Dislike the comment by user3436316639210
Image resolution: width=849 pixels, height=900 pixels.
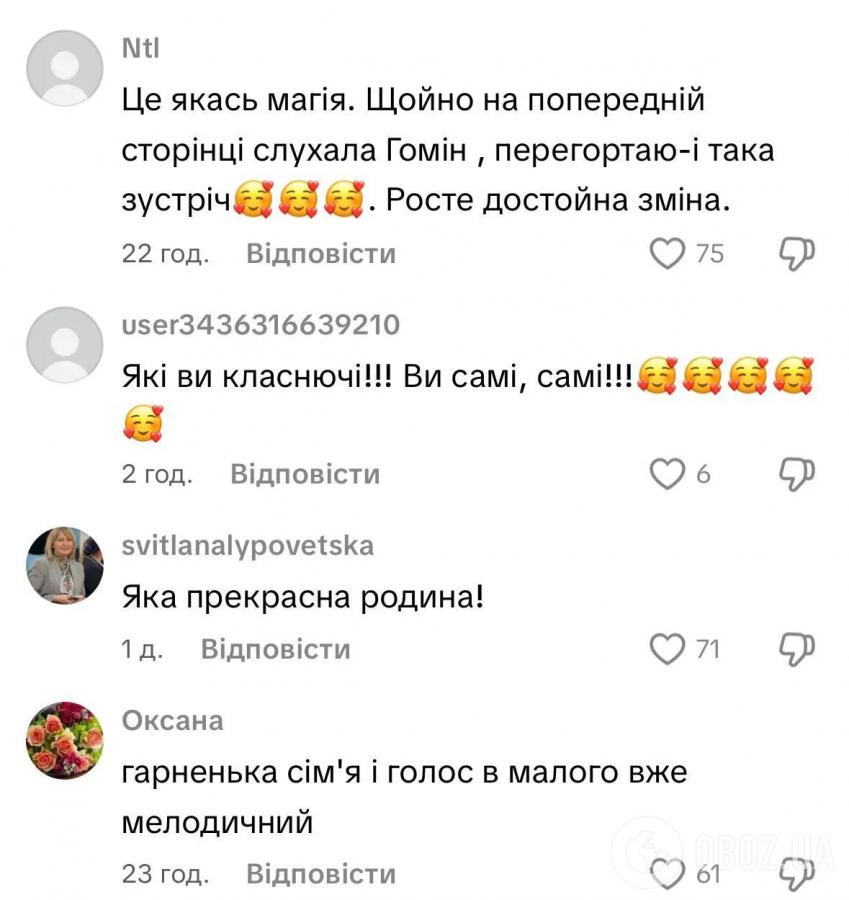click(x=797, y=474)
